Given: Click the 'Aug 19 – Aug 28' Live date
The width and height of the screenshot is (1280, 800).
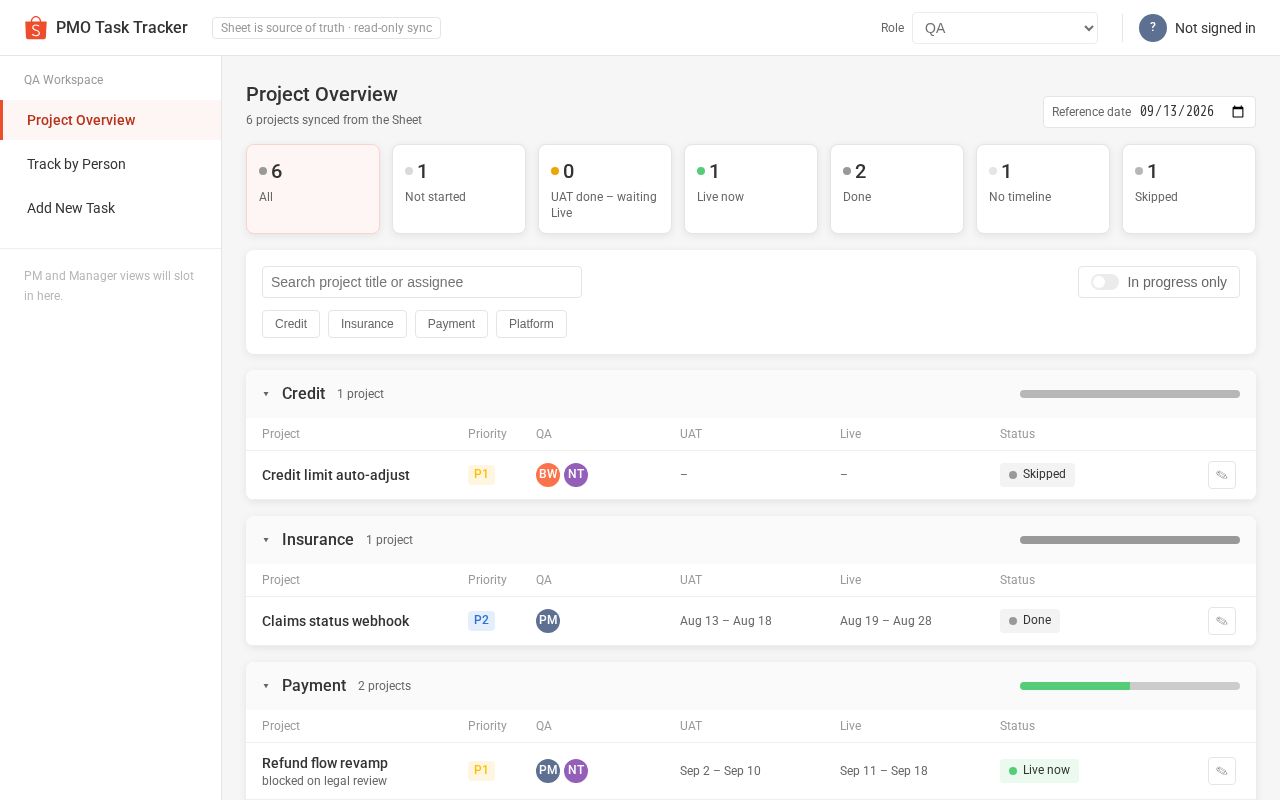Looking at the screenshot, I should pos(886,621).
